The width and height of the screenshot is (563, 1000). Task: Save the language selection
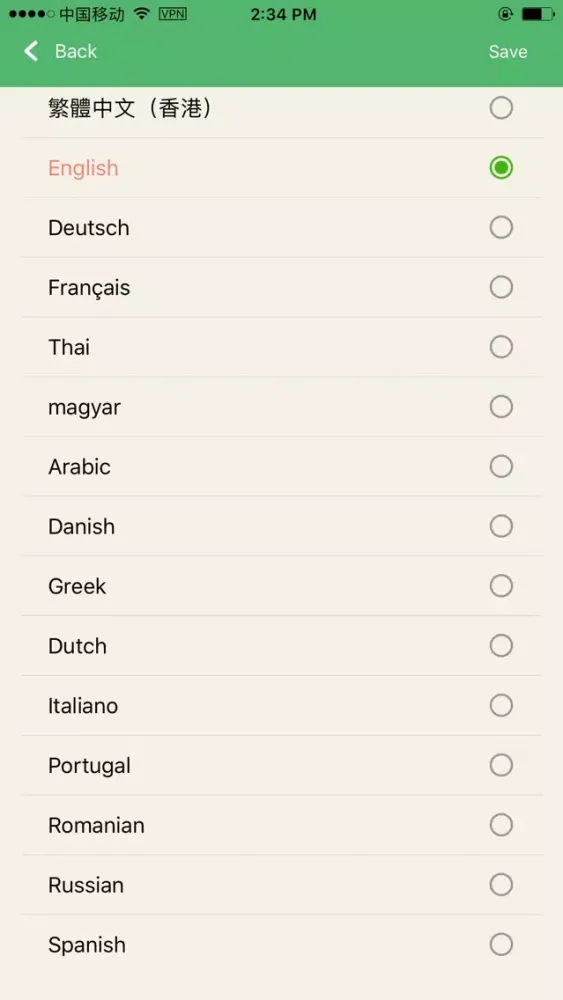point(508,52)
